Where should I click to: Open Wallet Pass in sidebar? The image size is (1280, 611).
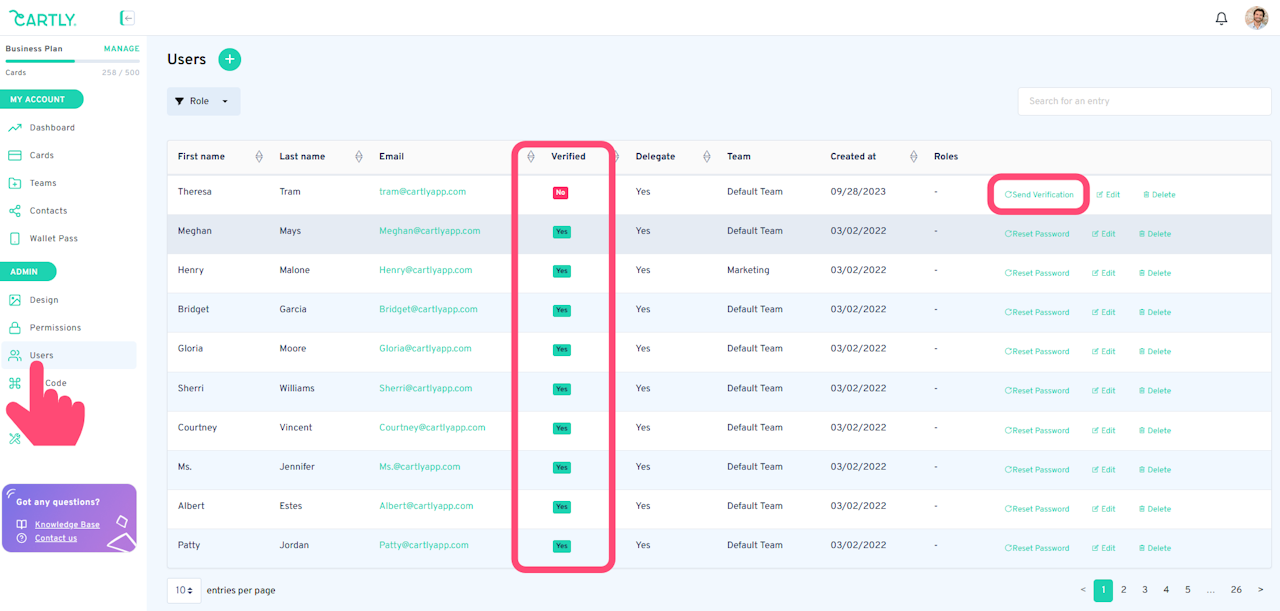pos(53,239)
